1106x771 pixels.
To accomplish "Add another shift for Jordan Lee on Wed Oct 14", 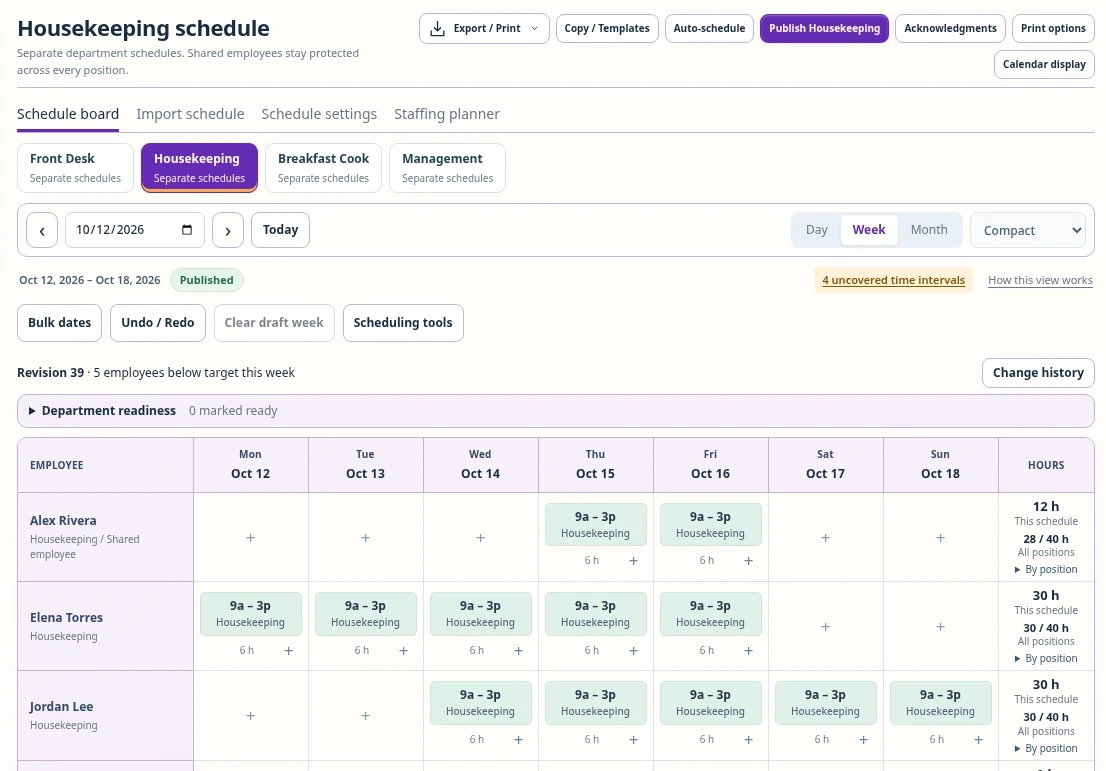I will click(518, 739).
